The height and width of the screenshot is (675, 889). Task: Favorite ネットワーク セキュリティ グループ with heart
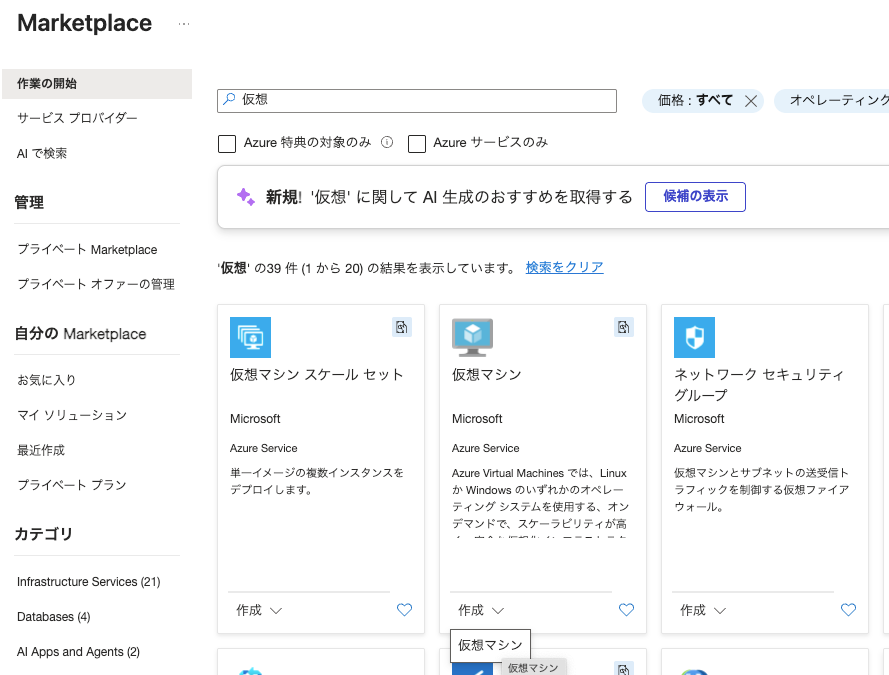(848, 610)
